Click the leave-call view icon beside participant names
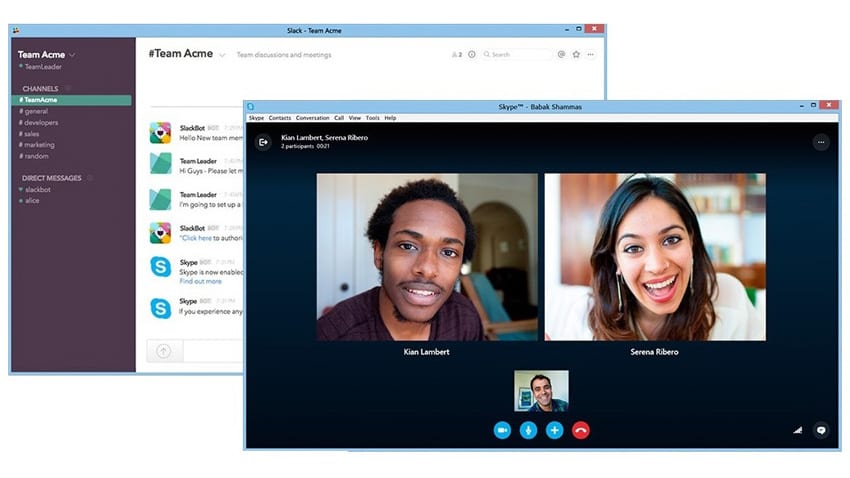This screenshot has height=478, width=850. [263, 142]
